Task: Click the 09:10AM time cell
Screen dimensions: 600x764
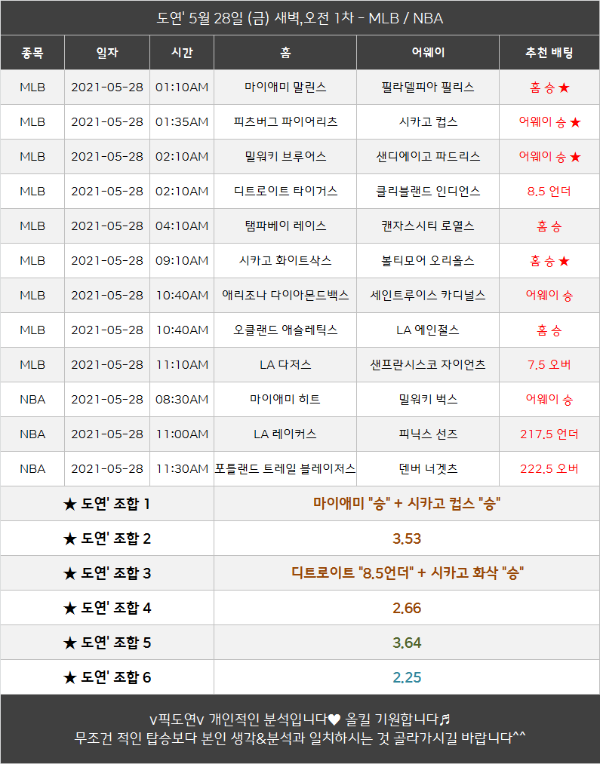Action: [x=182, y=261]
